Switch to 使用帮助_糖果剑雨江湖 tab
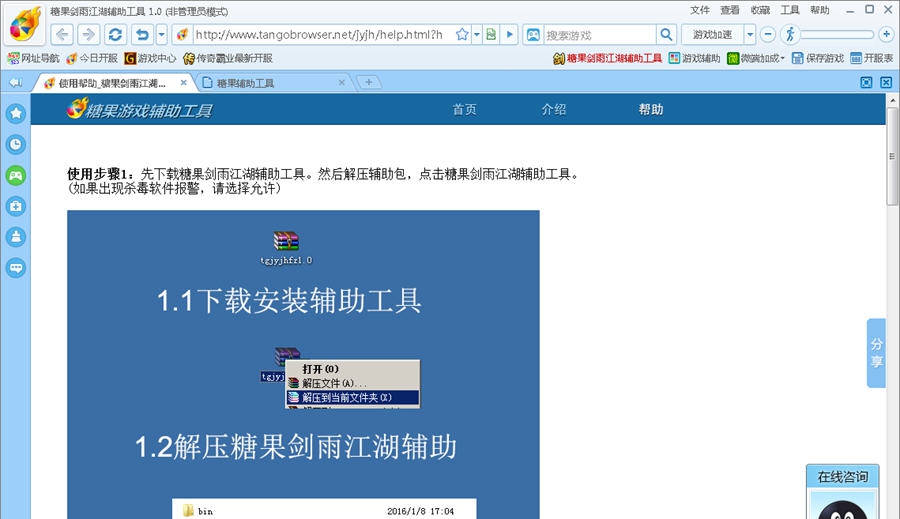Image resolution: width=900 pixels, height=519 pixels. pos(112,83)
